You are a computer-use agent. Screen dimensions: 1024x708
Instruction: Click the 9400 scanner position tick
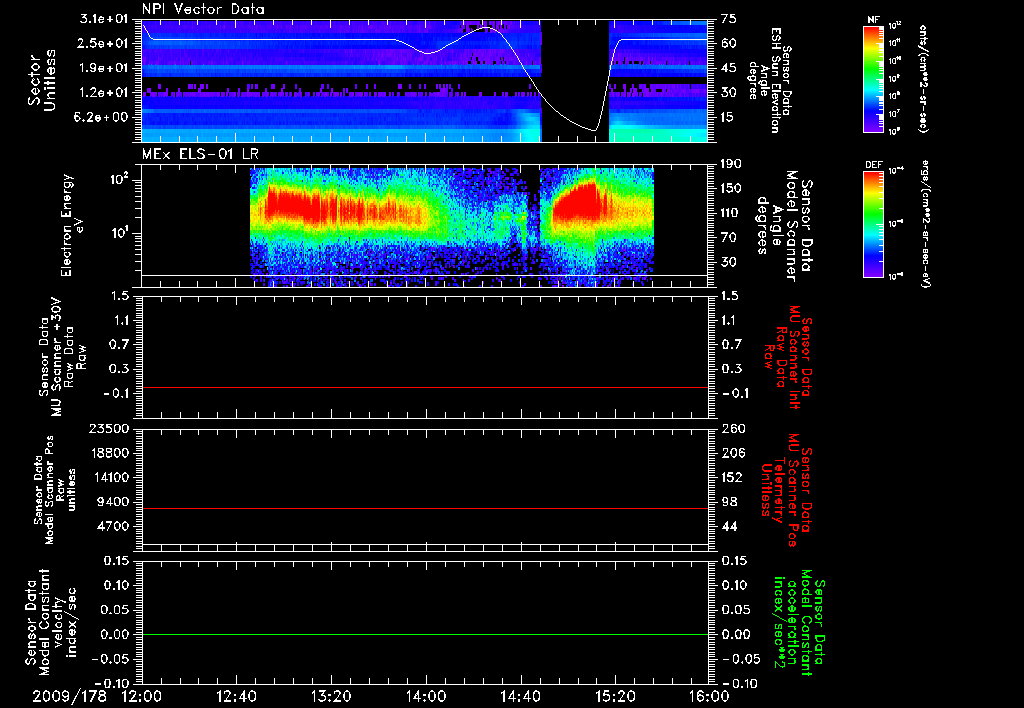(112, 502)
